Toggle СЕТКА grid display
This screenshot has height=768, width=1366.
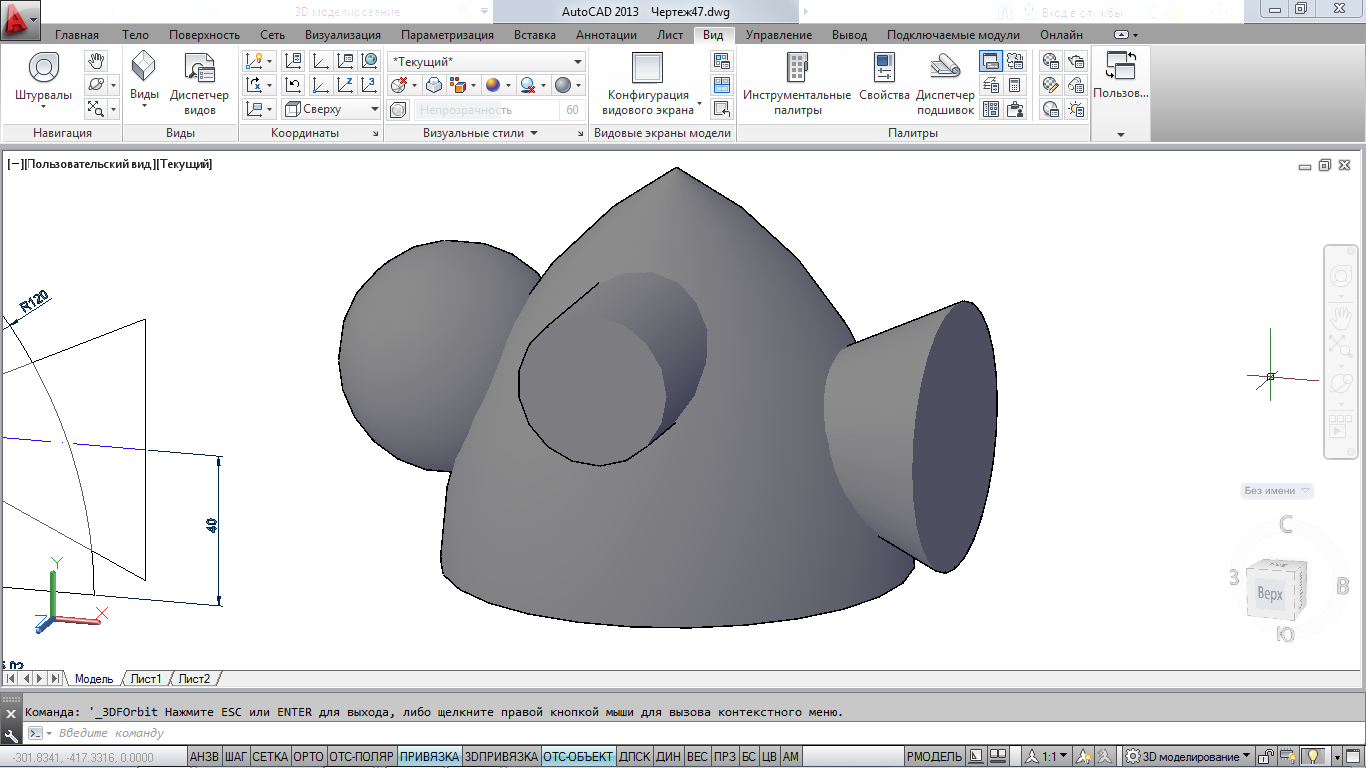[271, 757]
